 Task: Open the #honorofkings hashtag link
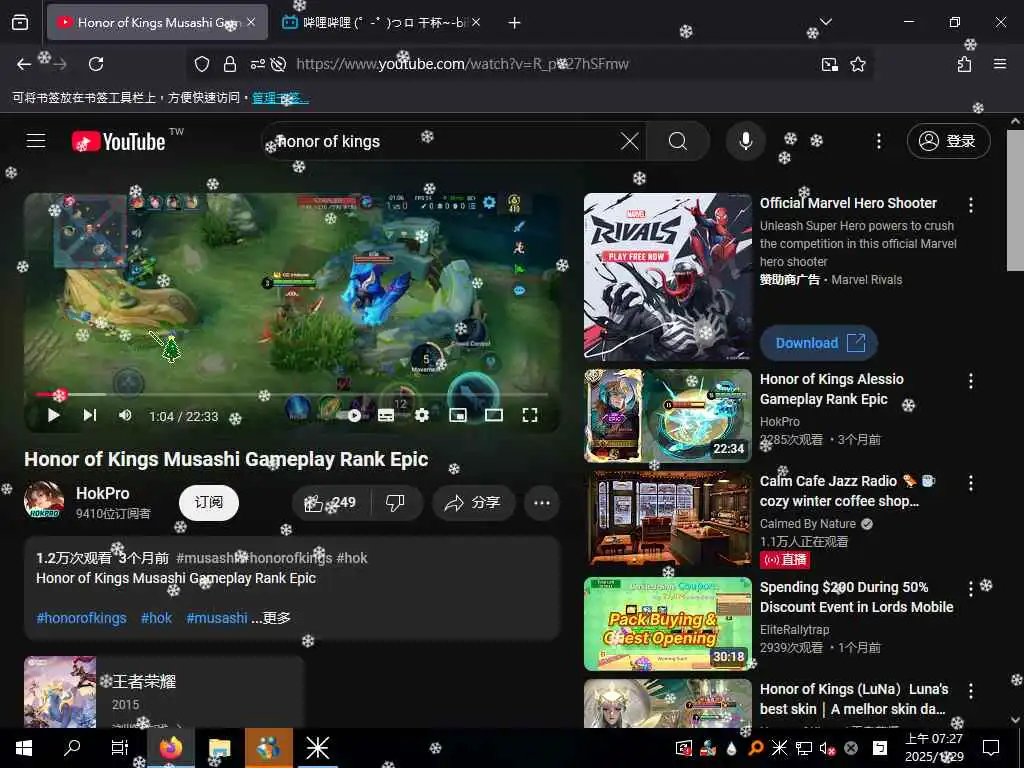point(82,618)
